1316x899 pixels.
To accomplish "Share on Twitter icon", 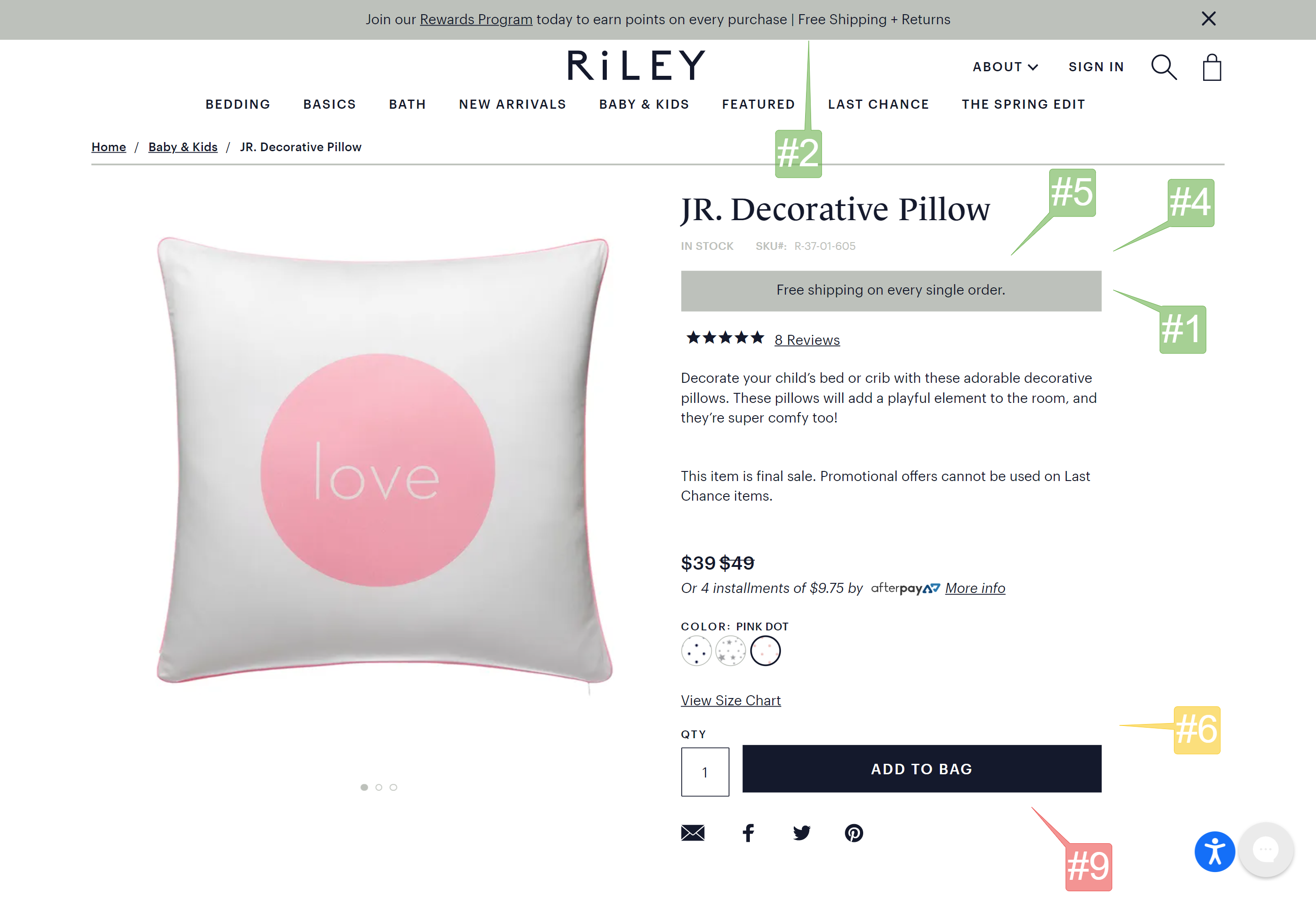I will [x=801, y=833].
